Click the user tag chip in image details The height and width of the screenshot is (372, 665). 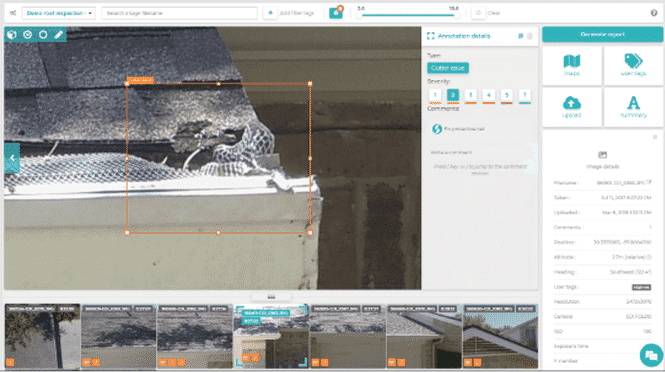[x=641, y=287]
